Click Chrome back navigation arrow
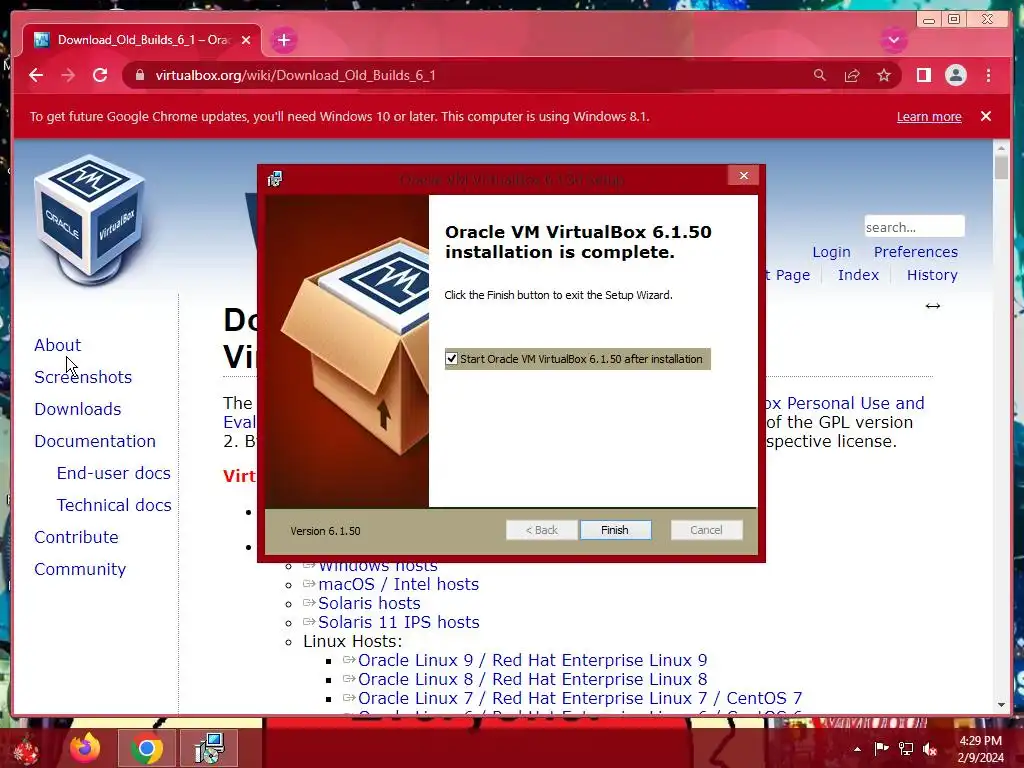1024x768 pixels. 36,75
